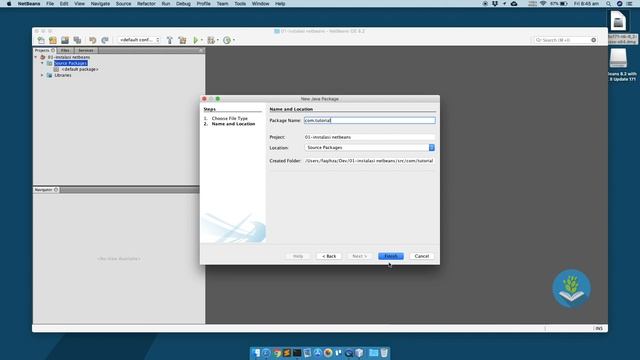Open the Team menu

222,4
